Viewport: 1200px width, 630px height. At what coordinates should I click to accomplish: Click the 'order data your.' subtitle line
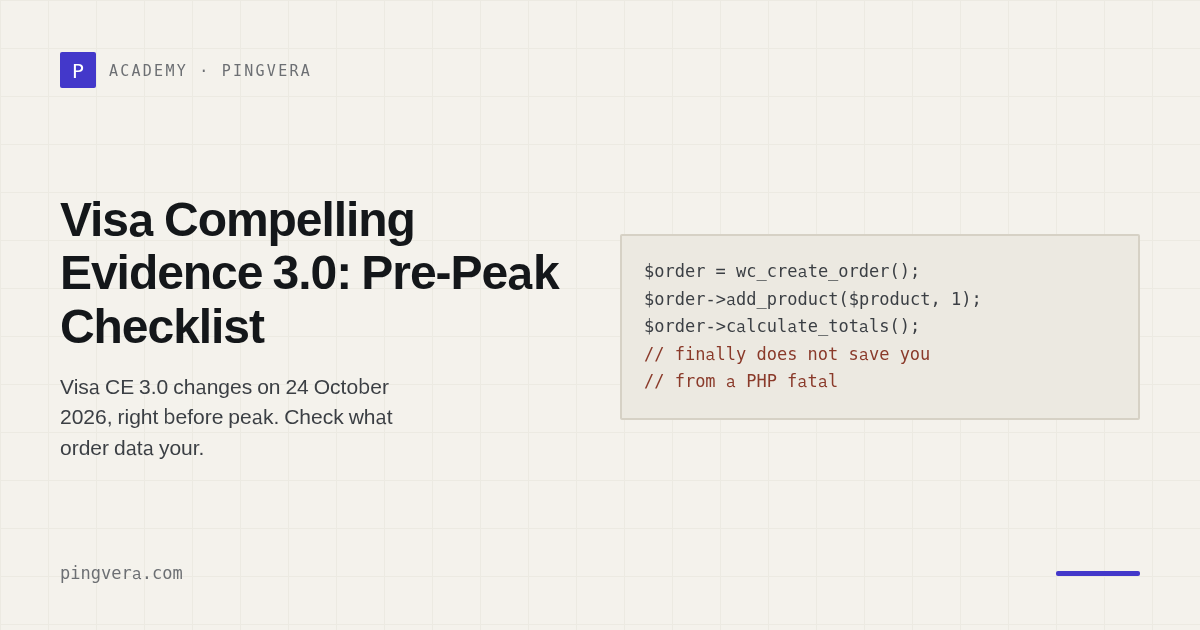click(132, 448)
